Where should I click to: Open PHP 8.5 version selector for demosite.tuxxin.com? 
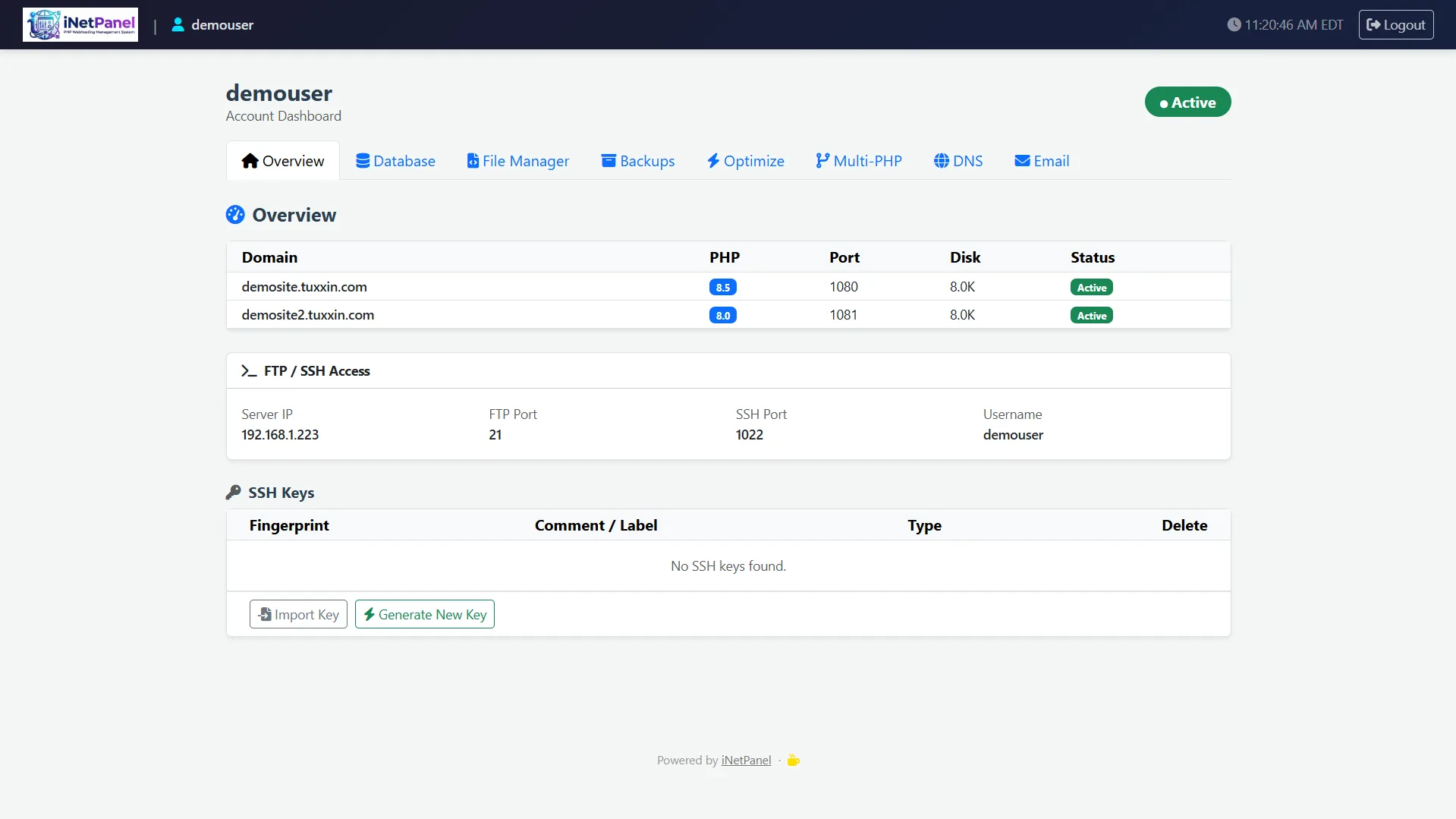pos(722,287)
